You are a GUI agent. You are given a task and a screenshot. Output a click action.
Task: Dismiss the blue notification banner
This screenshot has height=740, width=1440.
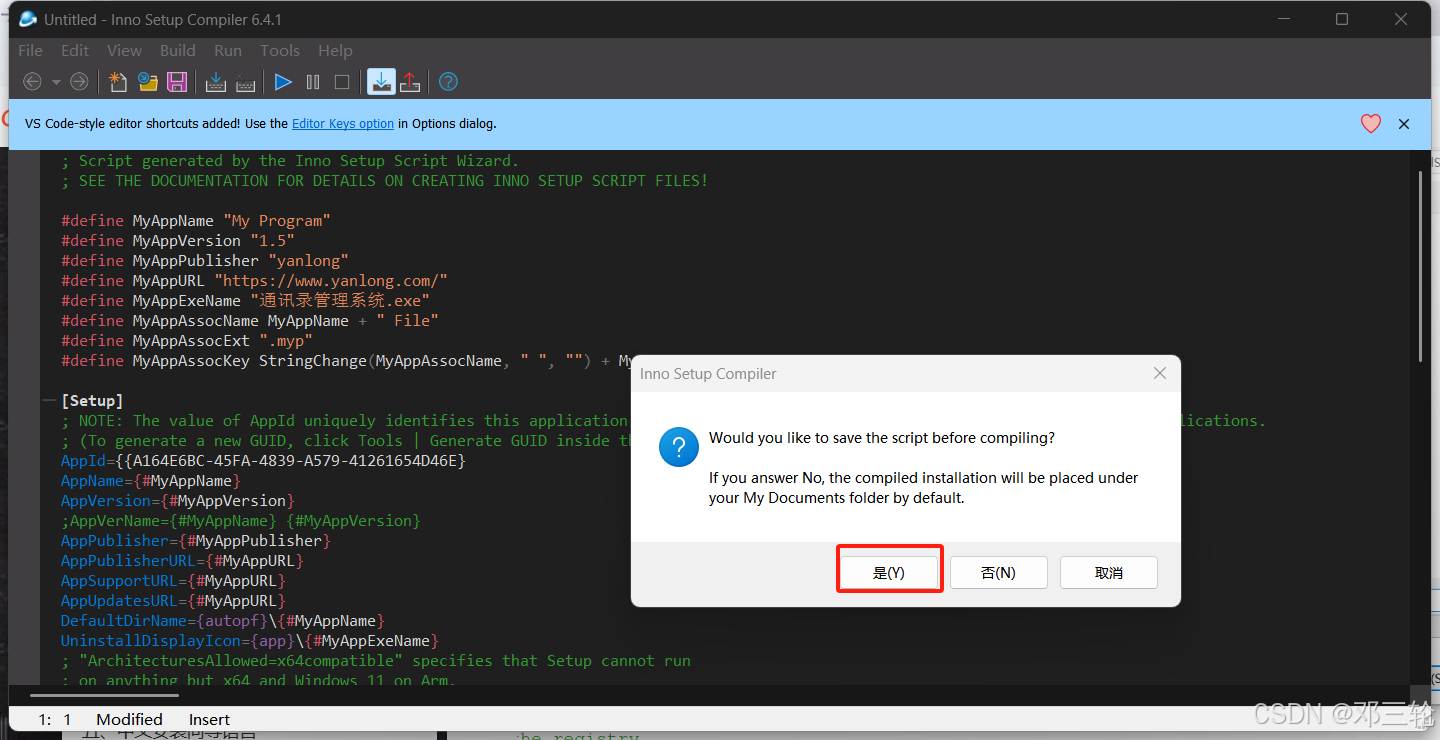1404,124
